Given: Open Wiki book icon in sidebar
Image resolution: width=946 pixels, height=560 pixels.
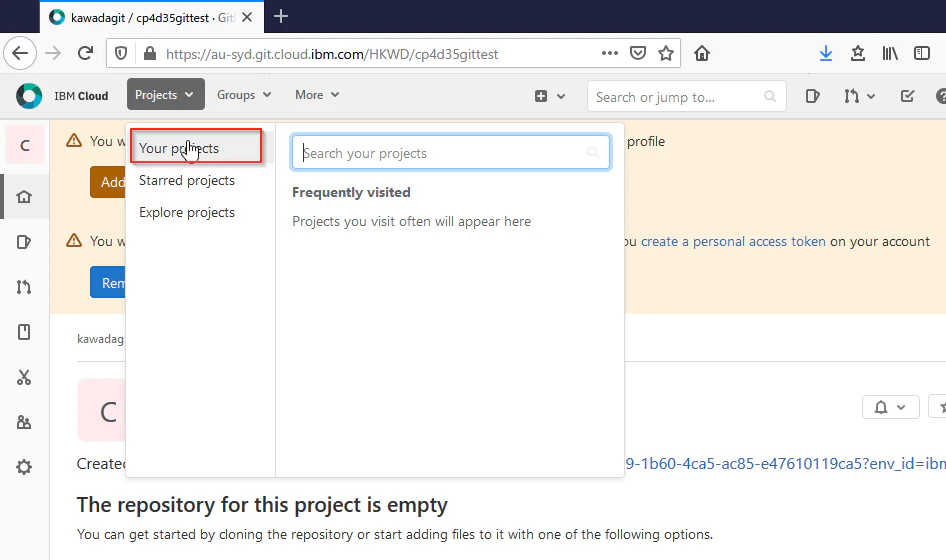Looking at the screenshot, I should [x=24, y=332].
